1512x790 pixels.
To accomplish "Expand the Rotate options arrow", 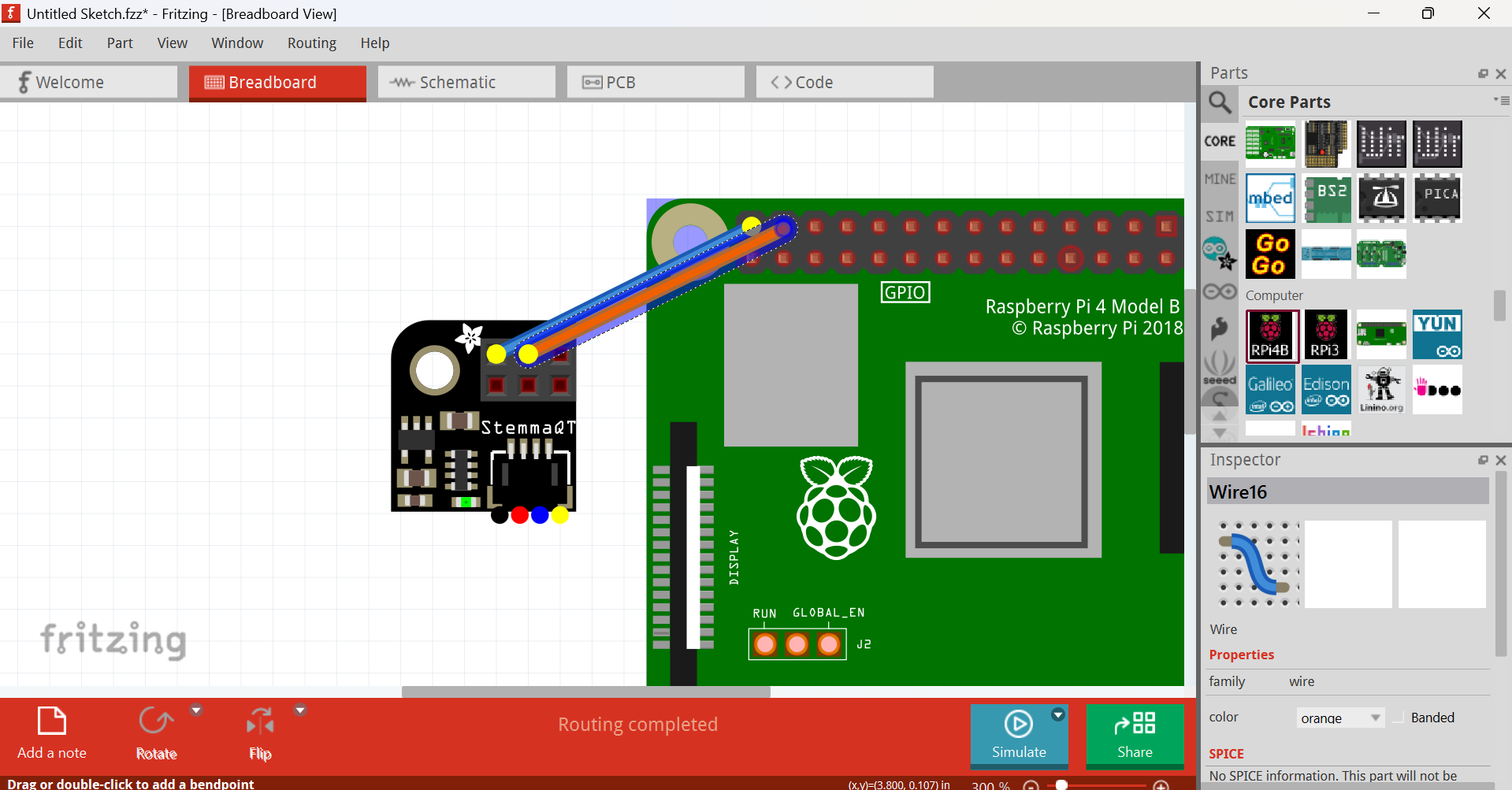I will pos(196,710).
